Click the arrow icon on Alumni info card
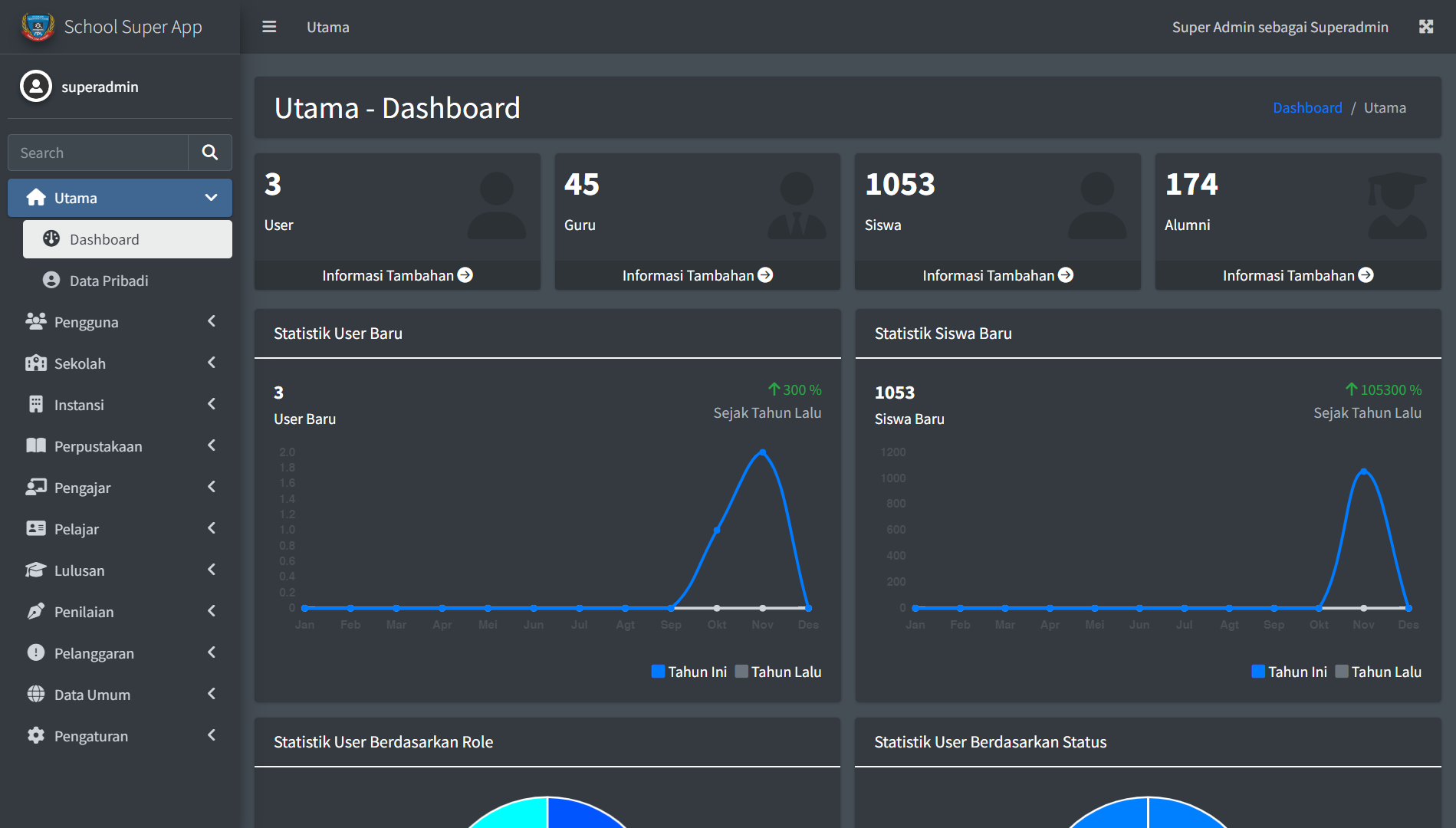Image resolution: width=1456 pixels, height=828 pixels. [x=1366, y=275]
